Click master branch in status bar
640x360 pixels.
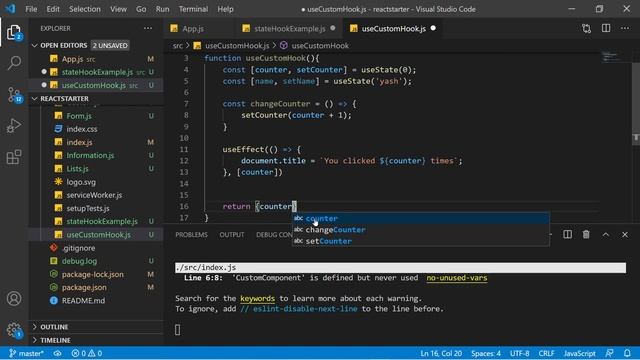(x=27, y=353)
